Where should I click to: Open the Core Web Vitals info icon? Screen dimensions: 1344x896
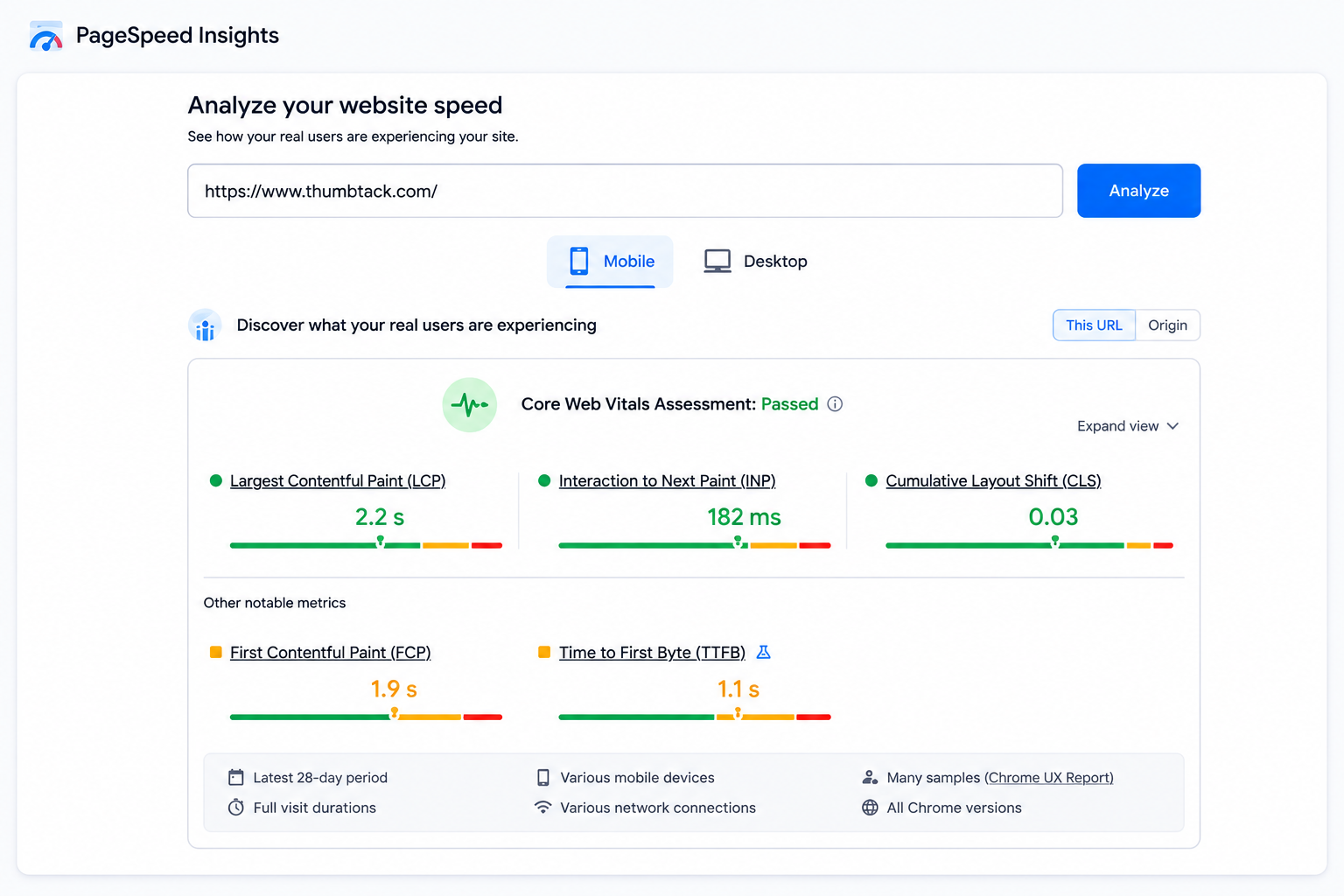tap(835, 404)
